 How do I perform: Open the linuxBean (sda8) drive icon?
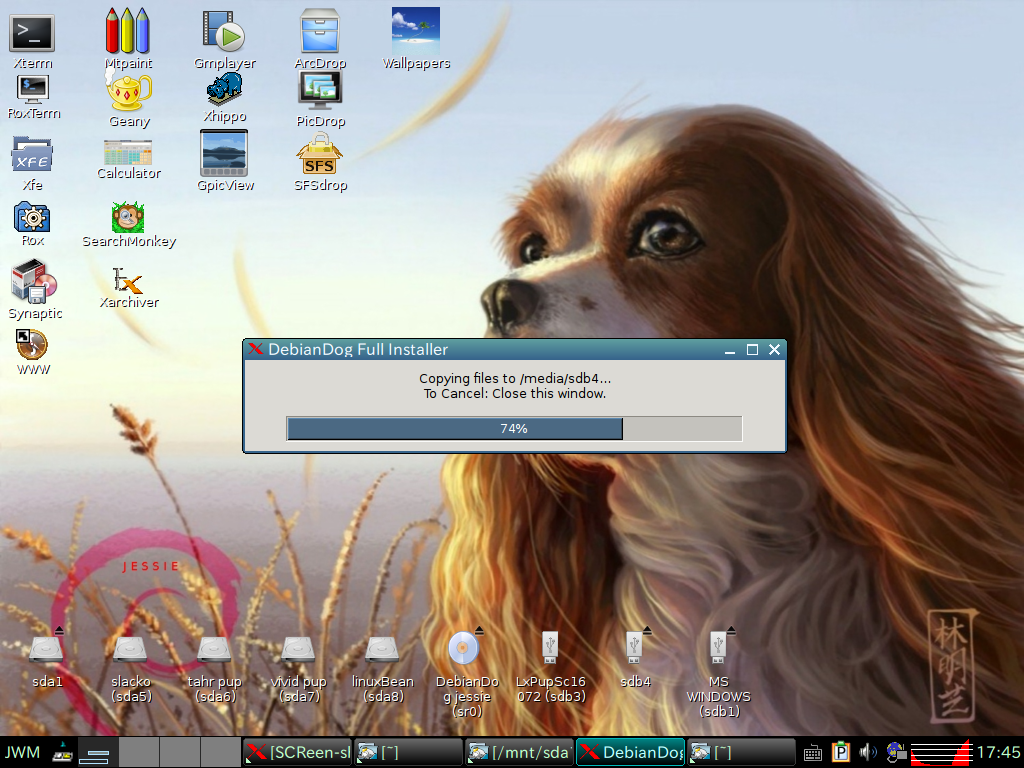(x=382, y=649)
